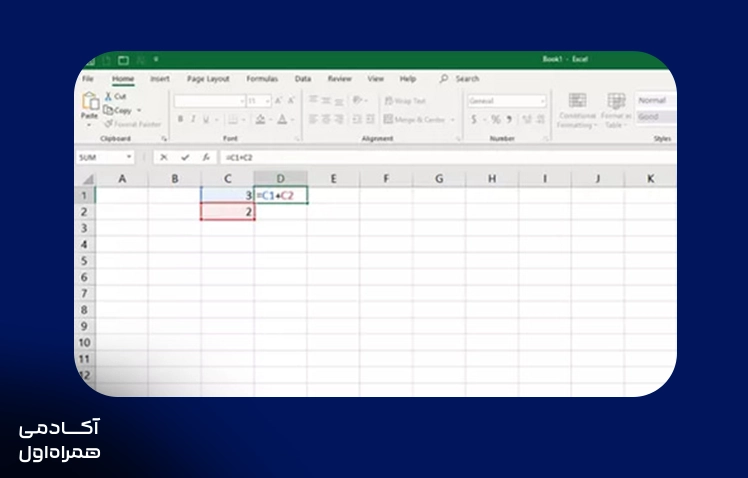Screen dimensions: 748x478
Task: Apply the Normal cell style
Action: pos(655,100)
